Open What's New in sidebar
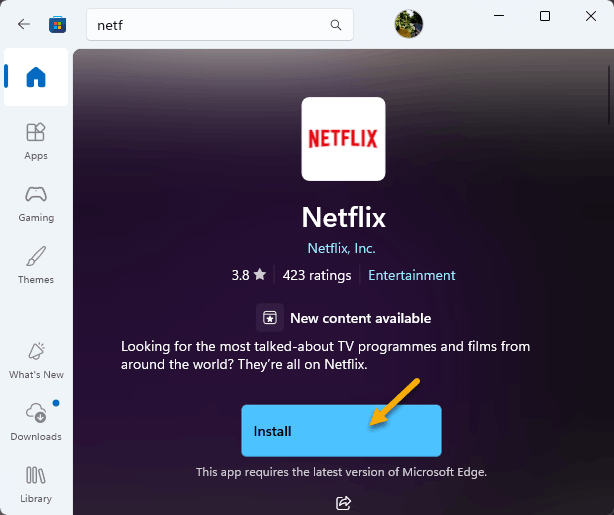Screen dimensions: 614x515 pos(36,360)
